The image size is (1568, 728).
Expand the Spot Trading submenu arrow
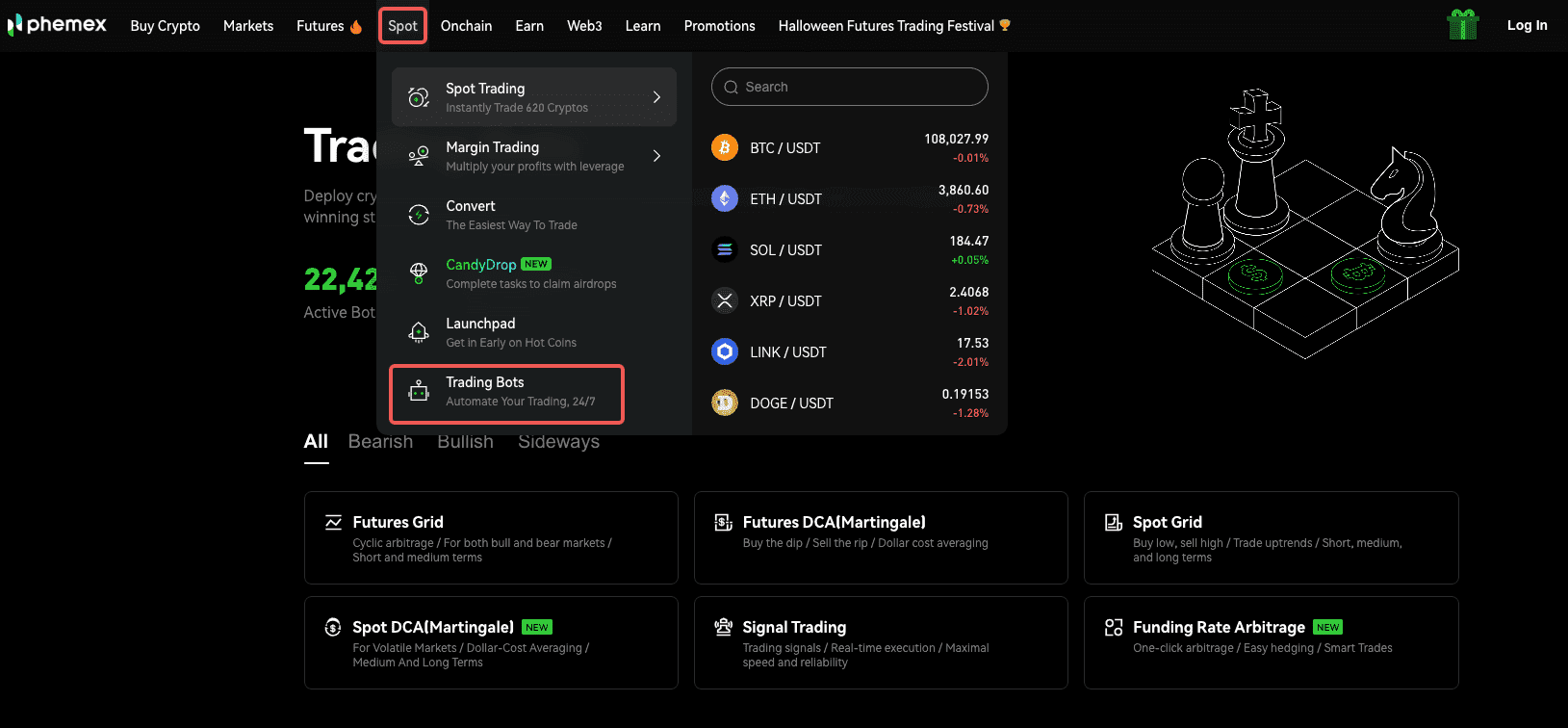(656, 97)
